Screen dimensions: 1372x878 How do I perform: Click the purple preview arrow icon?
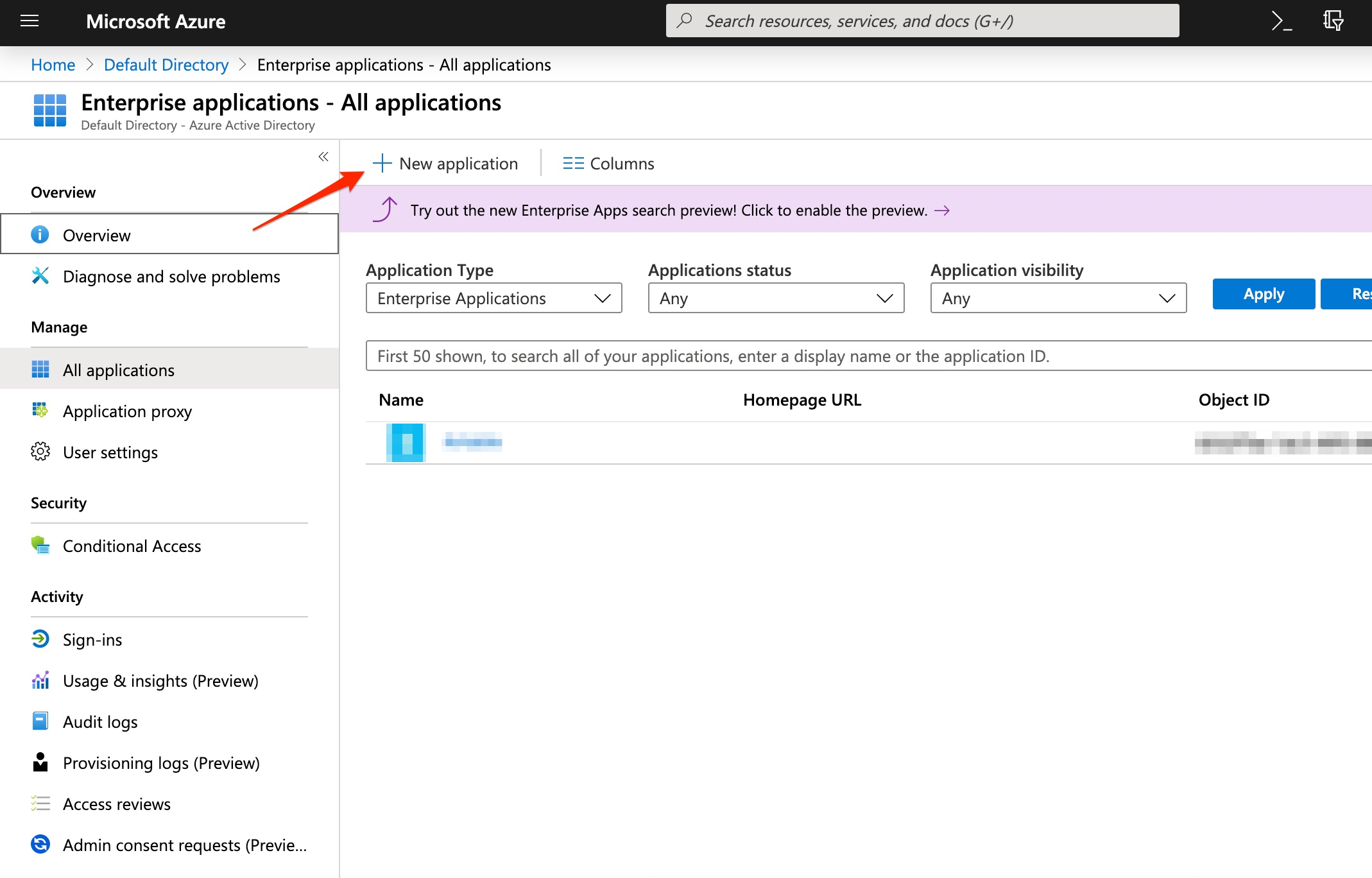385,209
